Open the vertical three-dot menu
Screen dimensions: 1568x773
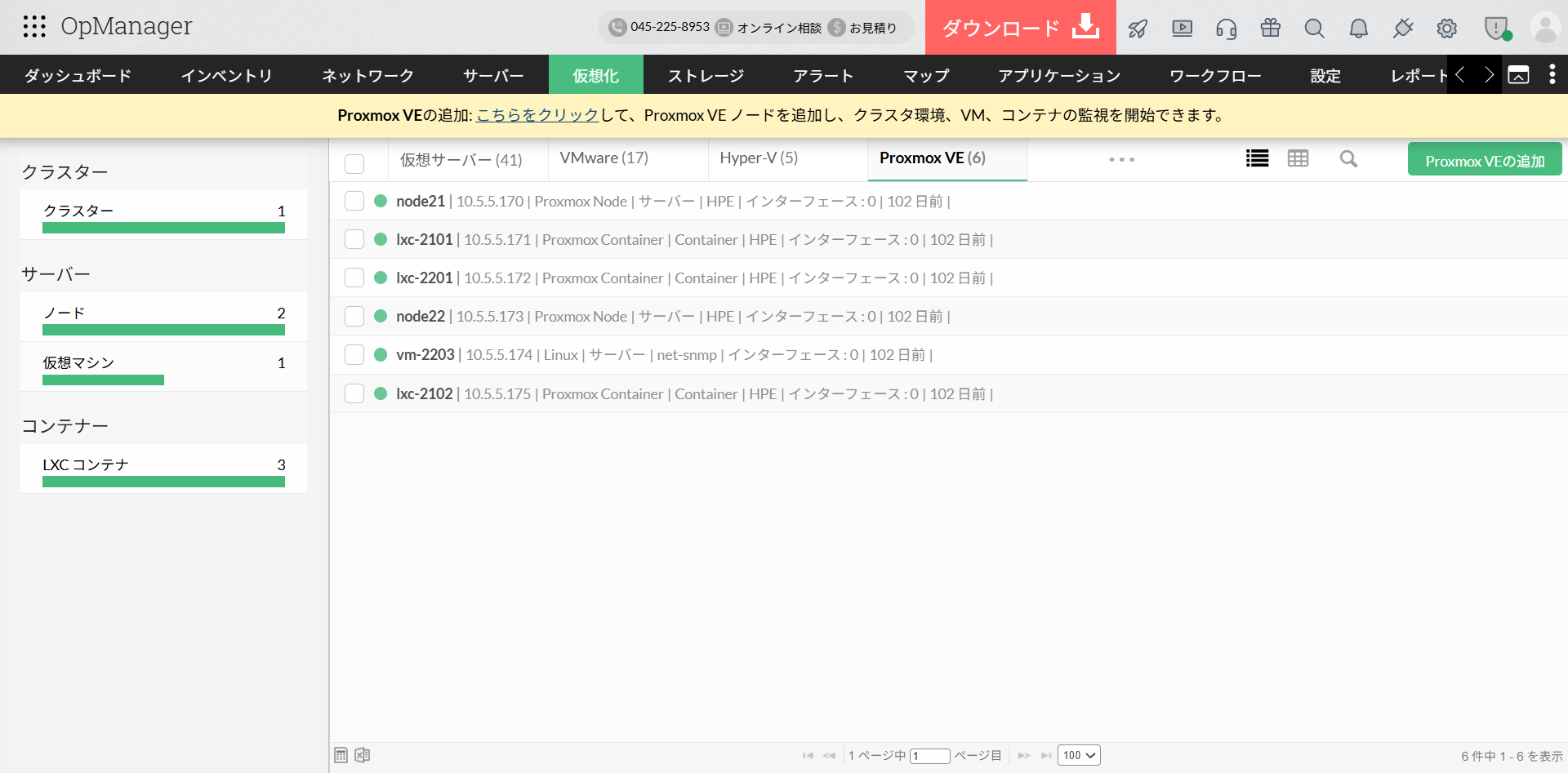pos(1552,74)
